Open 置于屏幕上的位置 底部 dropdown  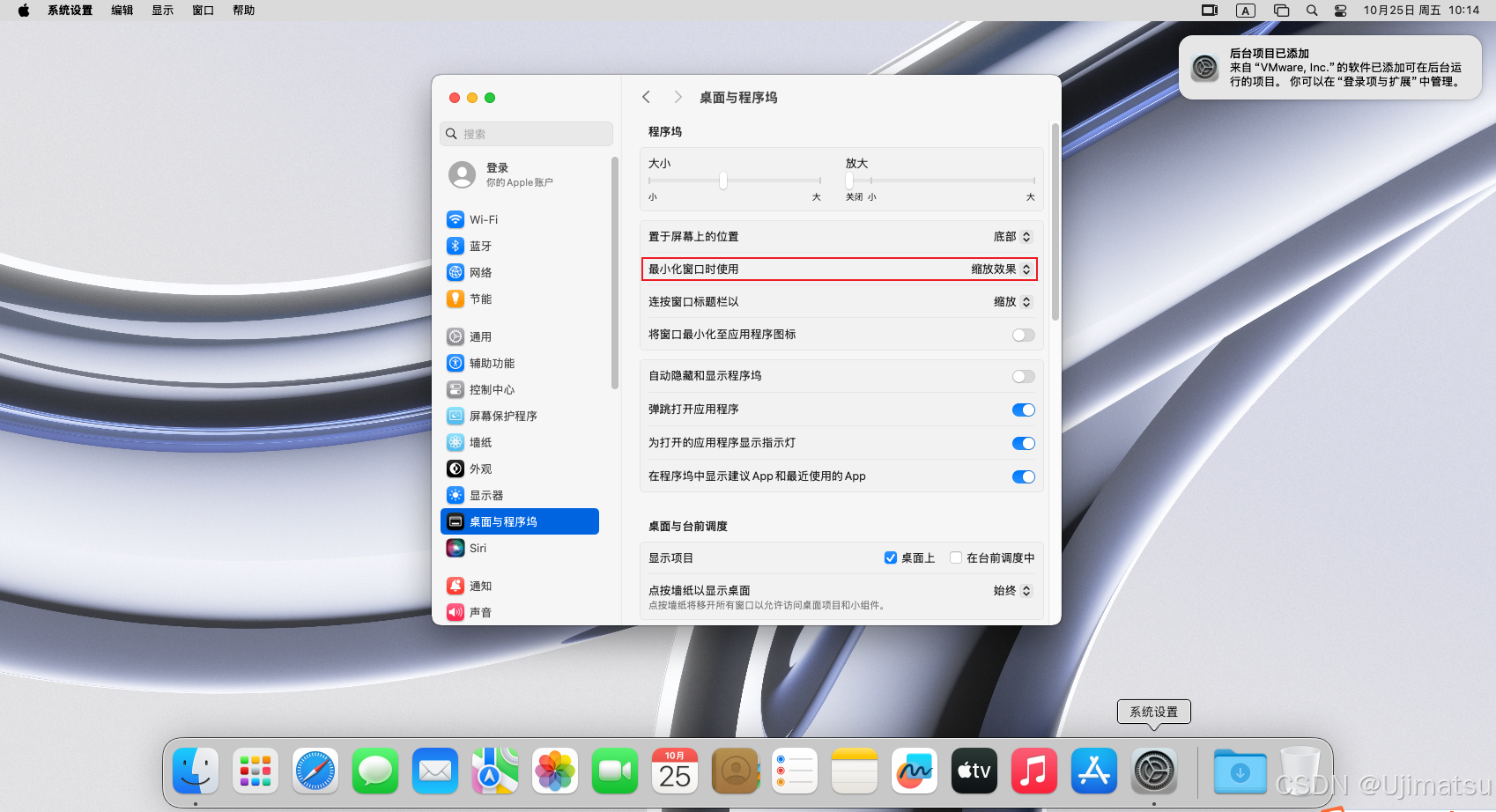1012,236
